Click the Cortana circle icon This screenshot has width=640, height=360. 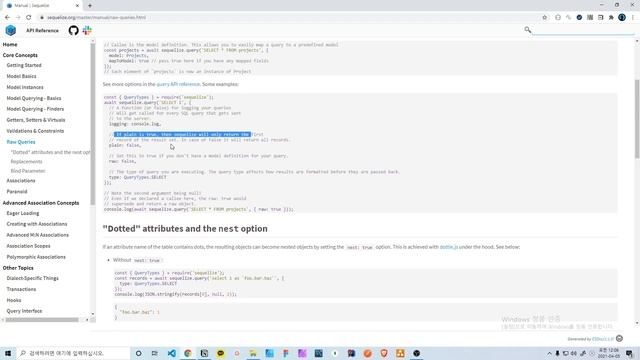138,353
